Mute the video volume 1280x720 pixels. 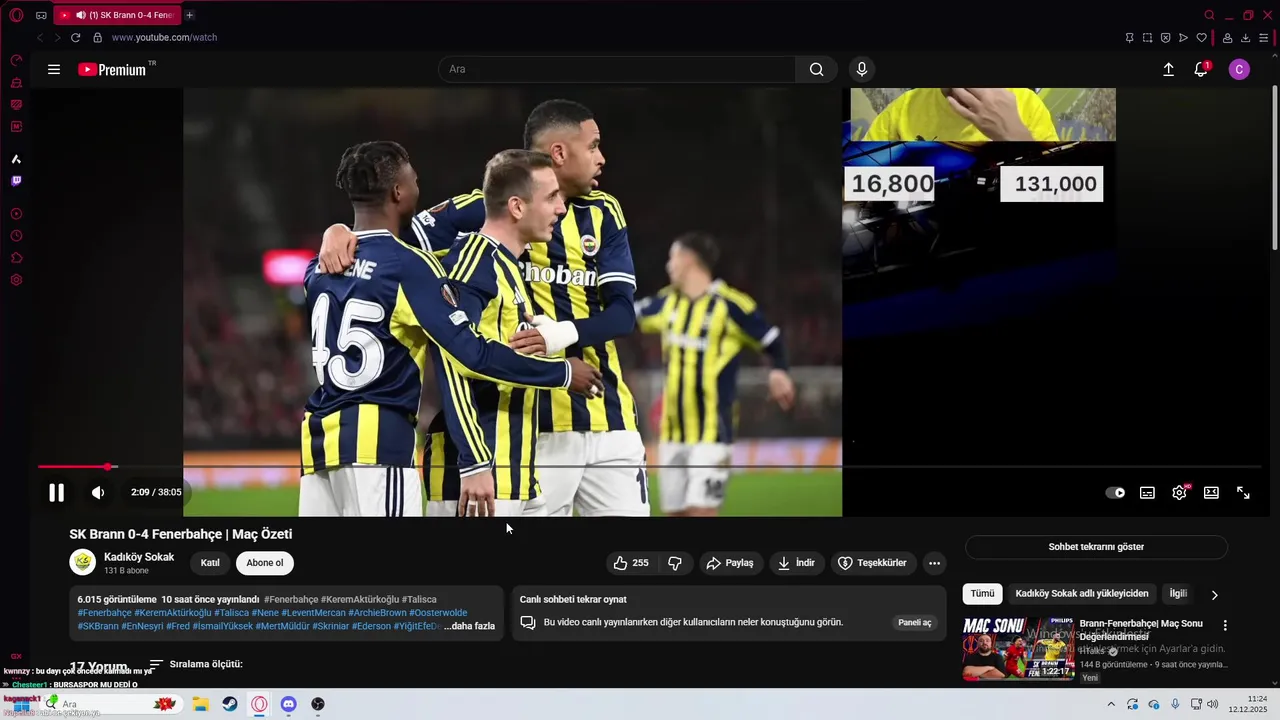98,492
